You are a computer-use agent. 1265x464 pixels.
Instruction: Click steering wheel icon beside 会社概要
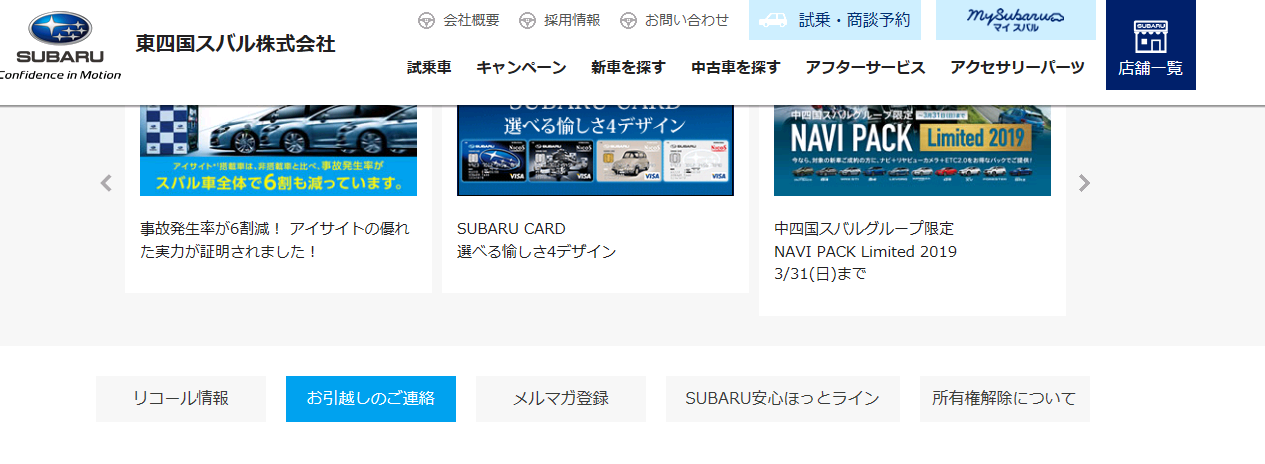[x=426, y=20]
